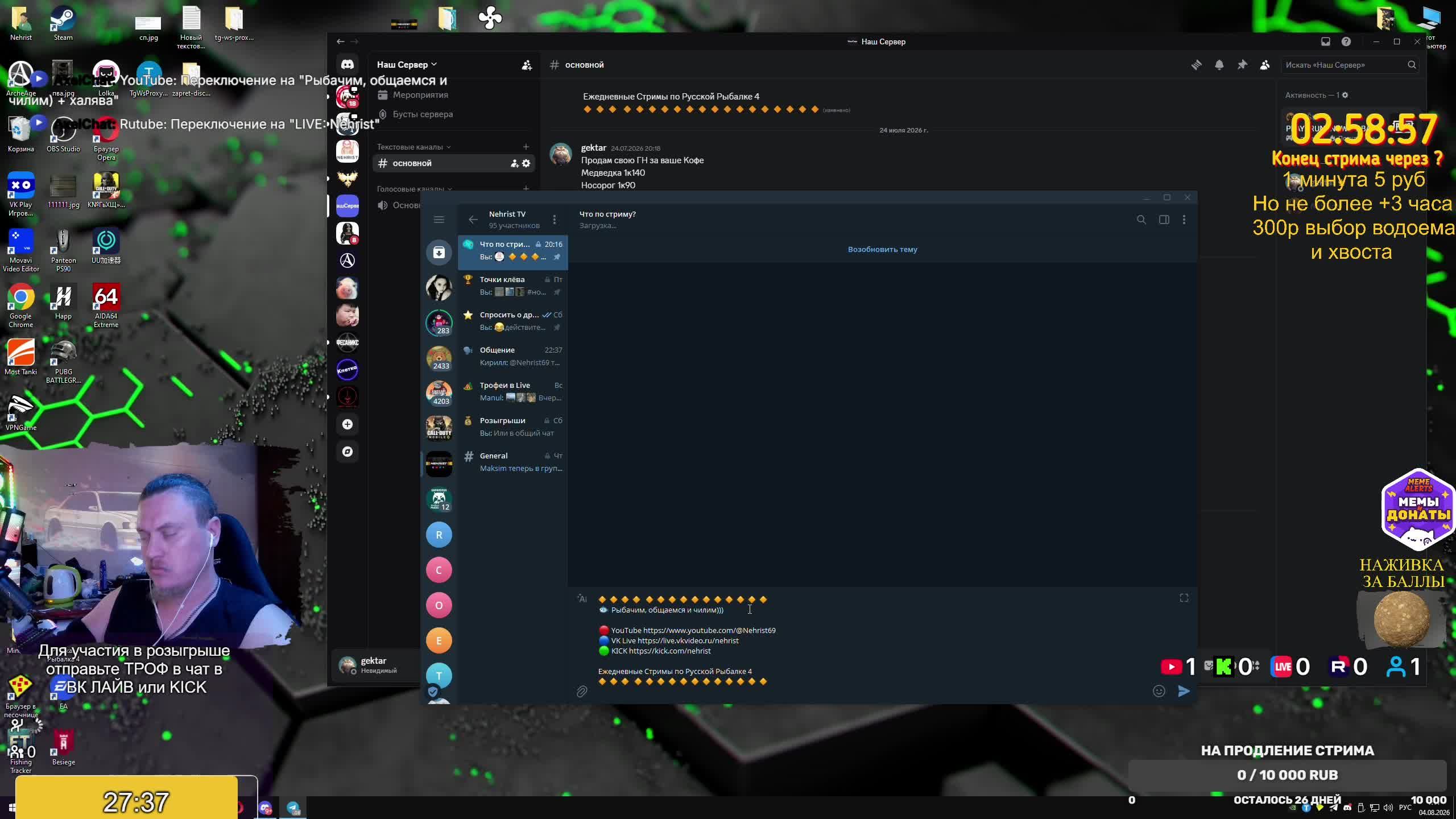Open the Спросить о др... topic
Image resolution: width=1456 pixels, height=819 pixels.
coord(513,321)
